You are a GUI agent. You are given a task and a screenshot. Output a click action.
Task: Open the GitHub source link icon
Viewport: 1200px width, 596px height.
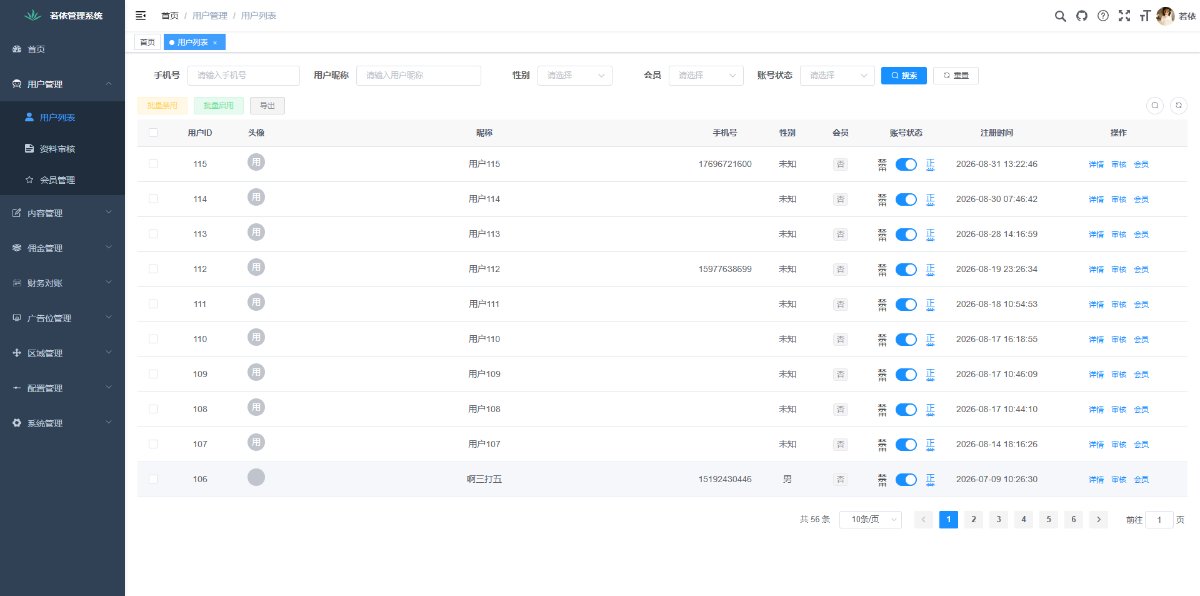coord(1081,15)
